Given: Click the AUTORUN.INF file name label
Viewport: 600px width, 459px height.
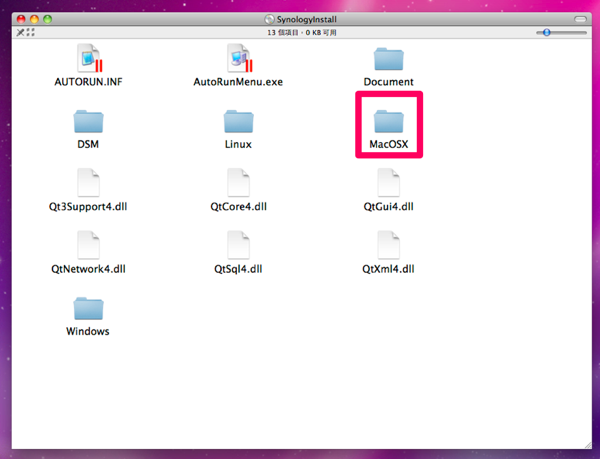Looking at the screenshot, I should point(88,82).
